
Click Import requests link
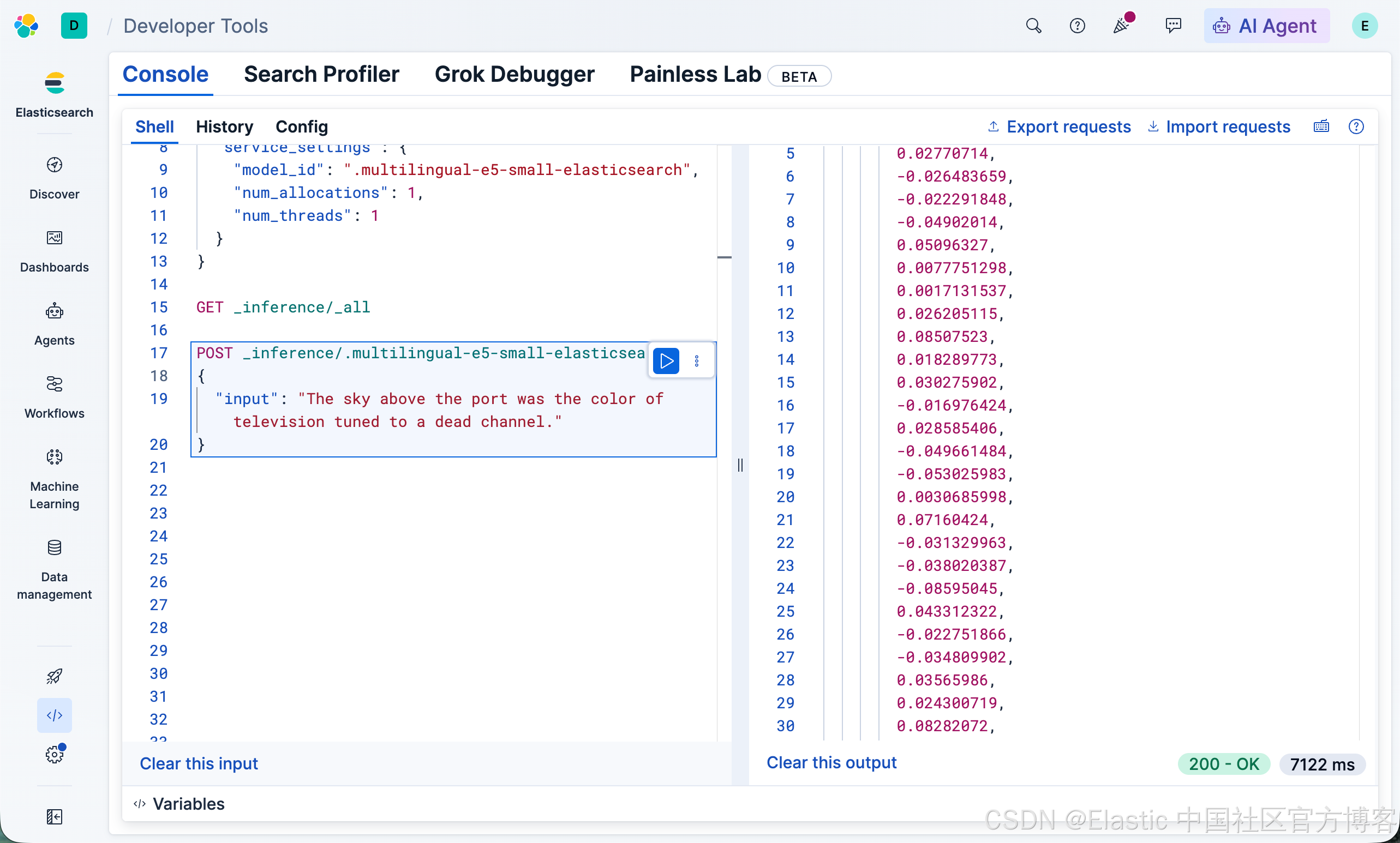pyautogui.click(x=1218, y=127)
